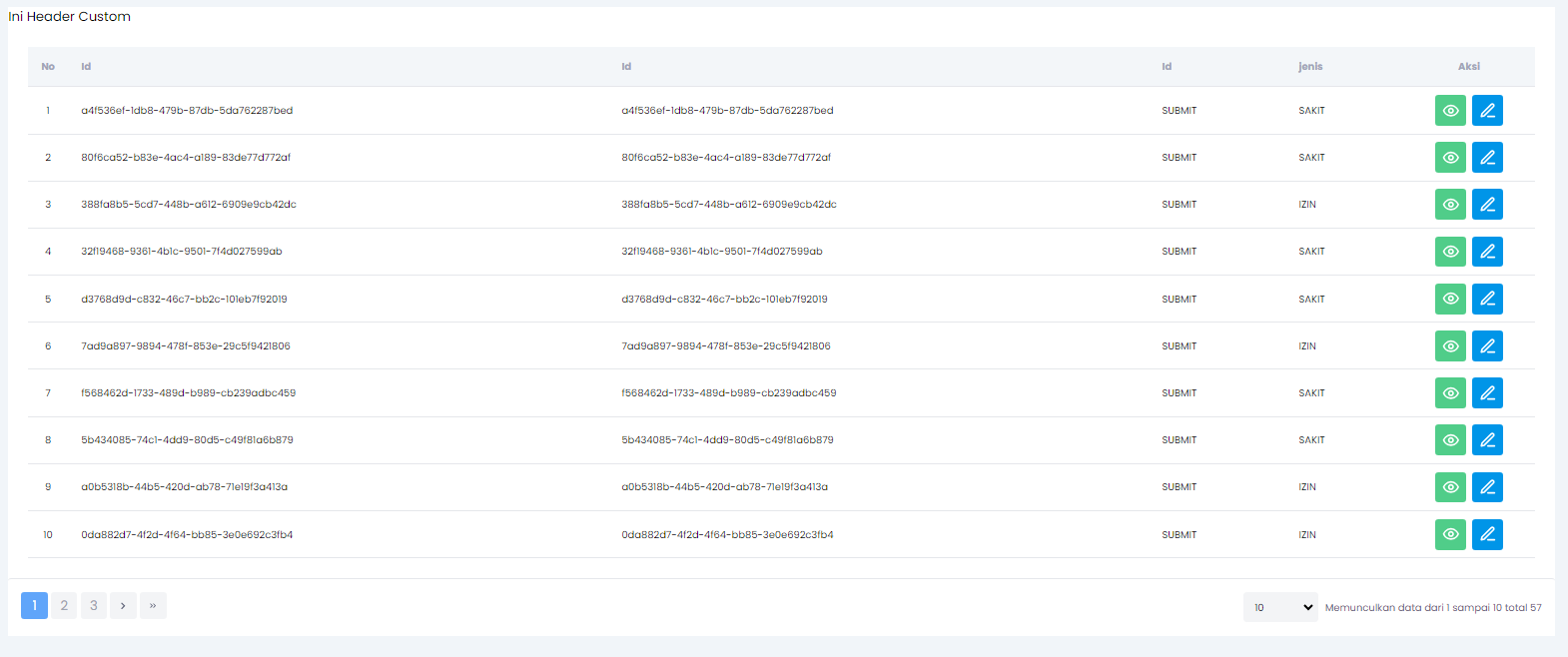Jump to the last page

(153, 605)
